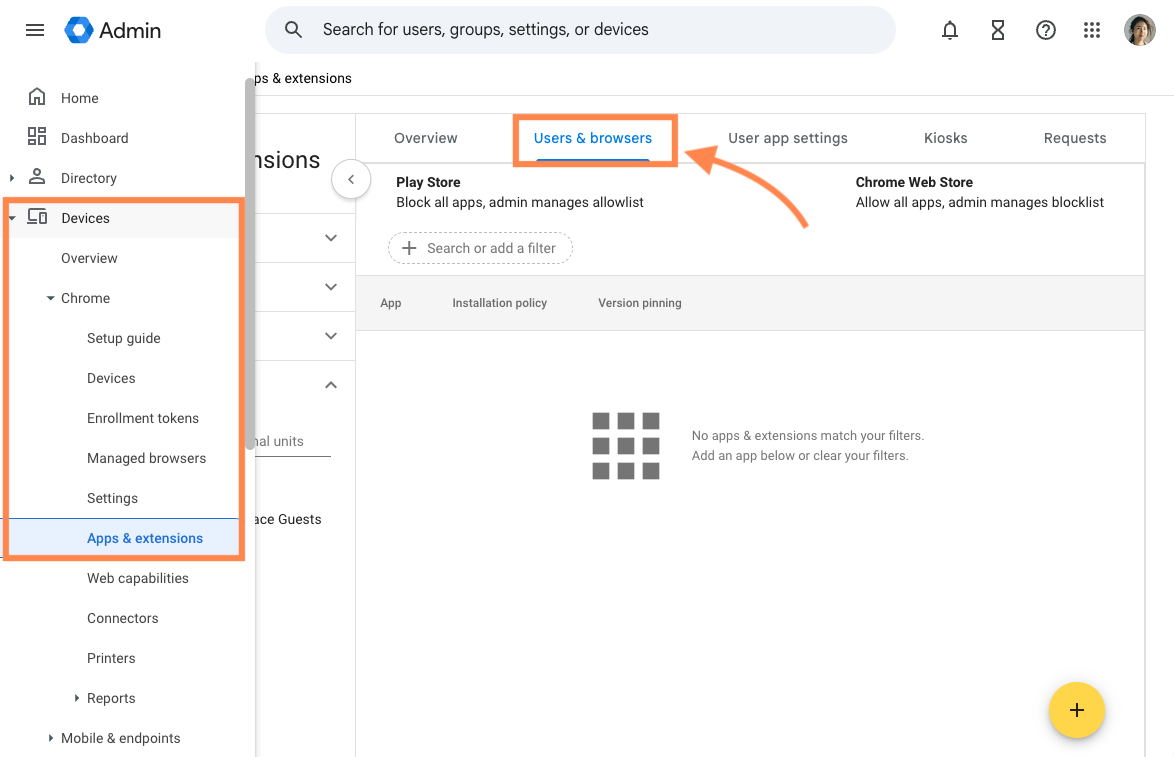Open notifications bell

point(949,30)
